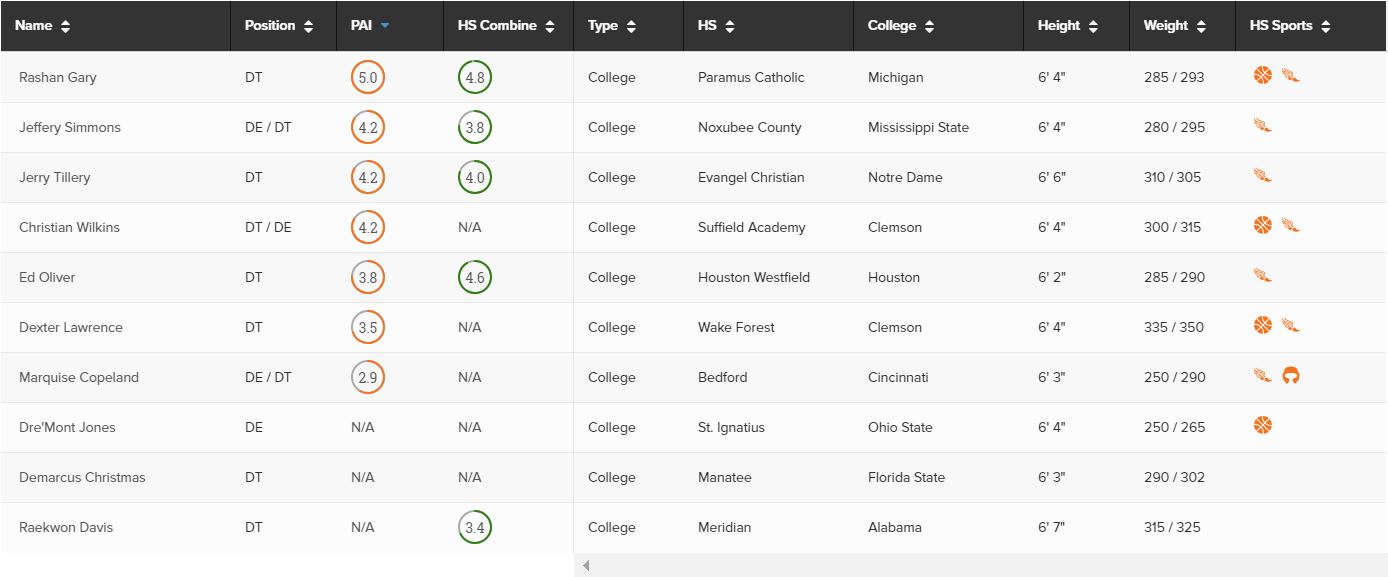Click horizontal scrollbar left arrow
This screenshot has width=1388, height=577.
tap(586, 566)
